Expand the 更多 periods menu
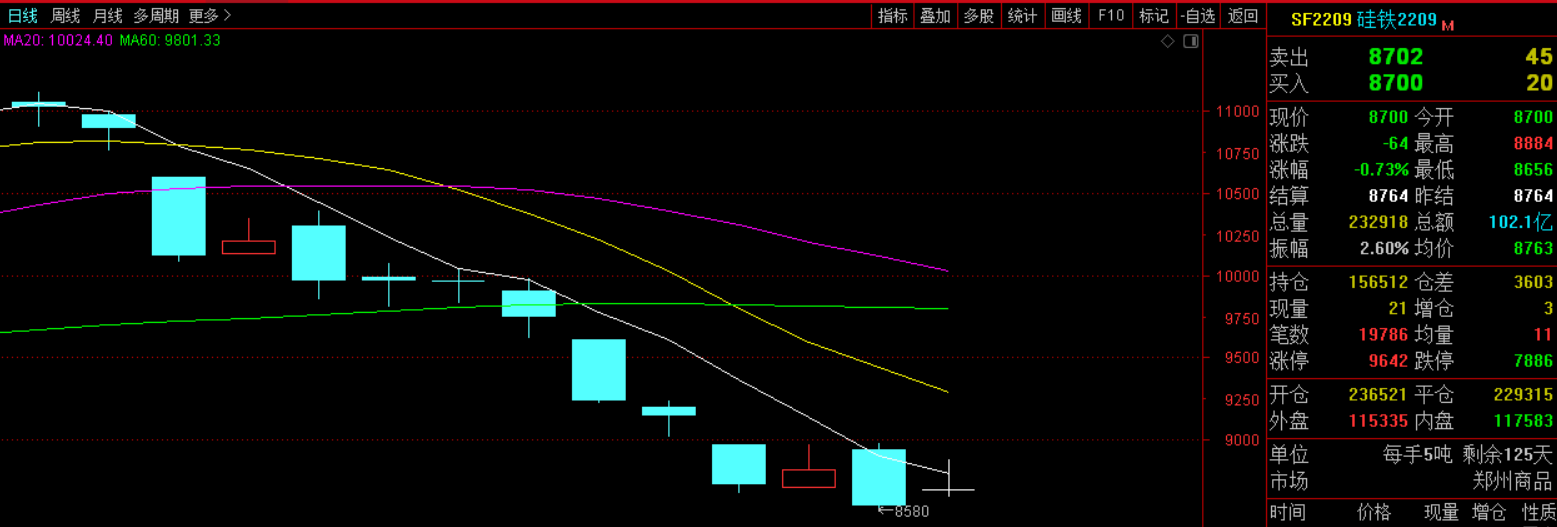 tap(210, 15)
